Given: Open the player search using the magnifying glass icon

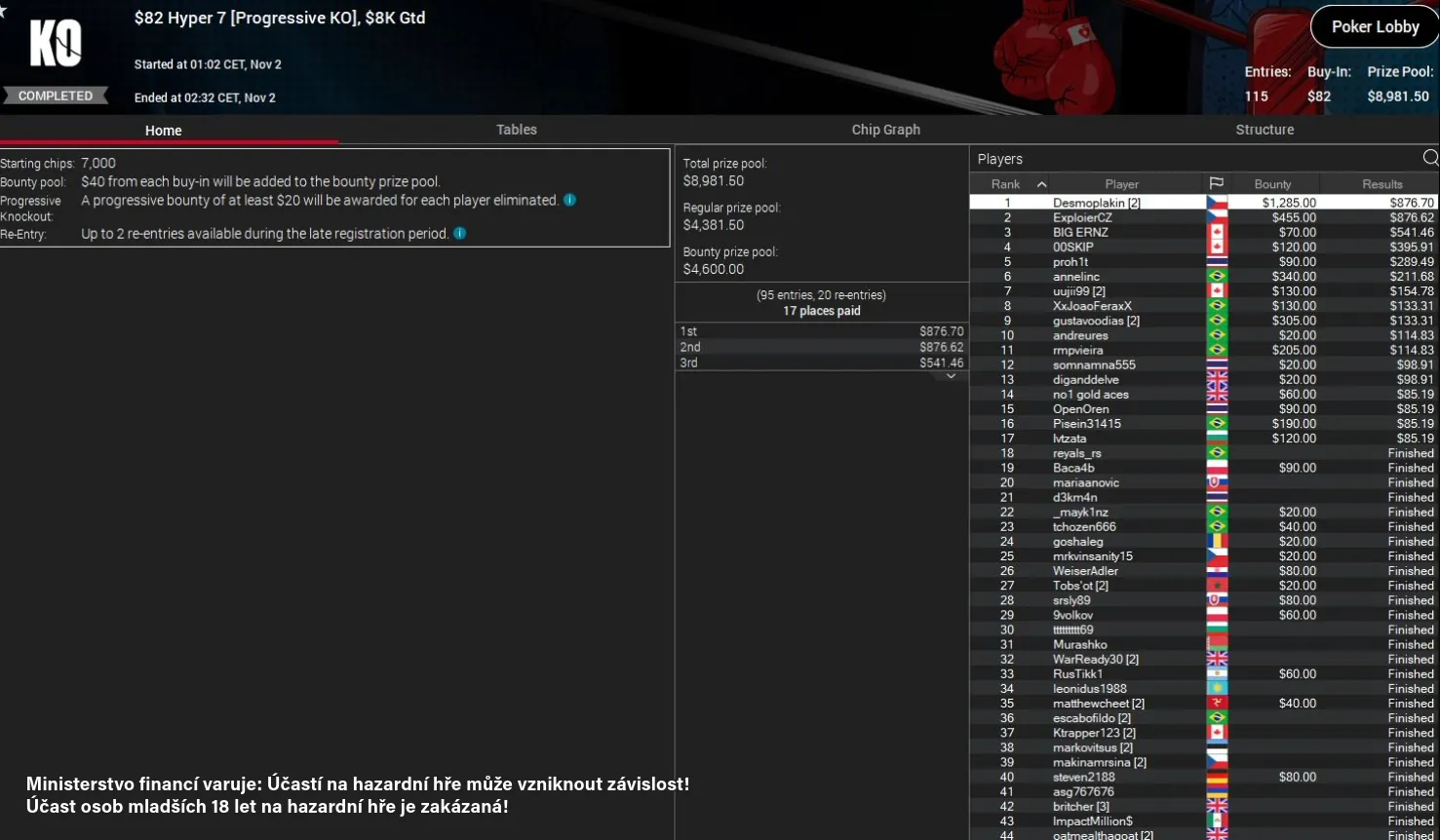Looking at the screenshot, I should 1429,157.
